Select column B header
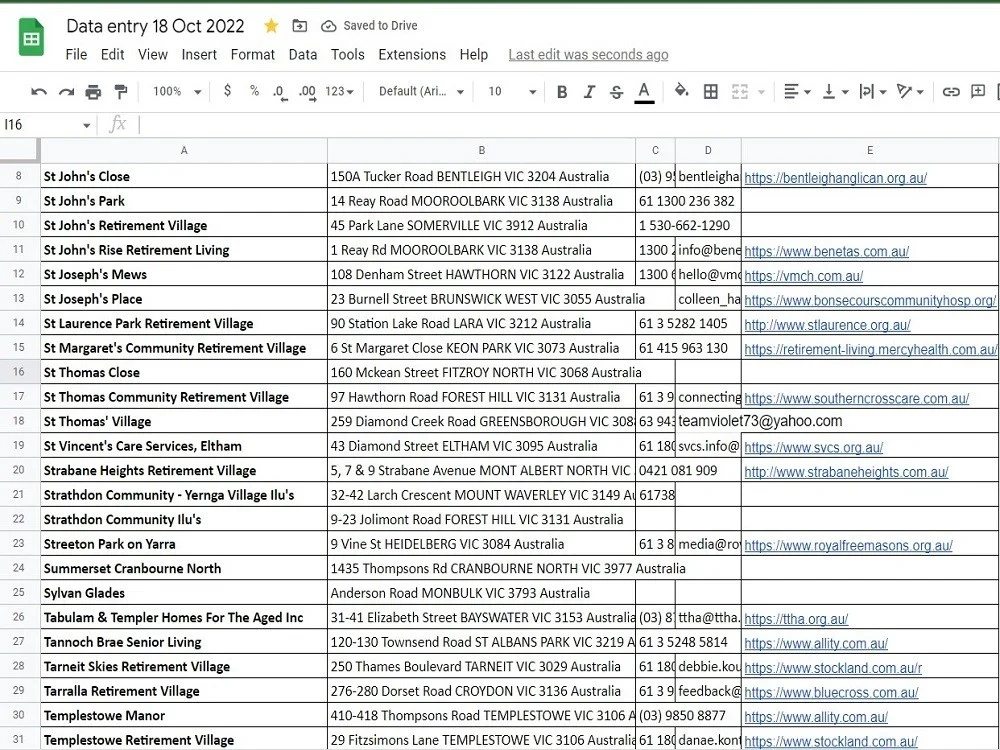Viewport: 1000px width, 750px height. [482, 151]
